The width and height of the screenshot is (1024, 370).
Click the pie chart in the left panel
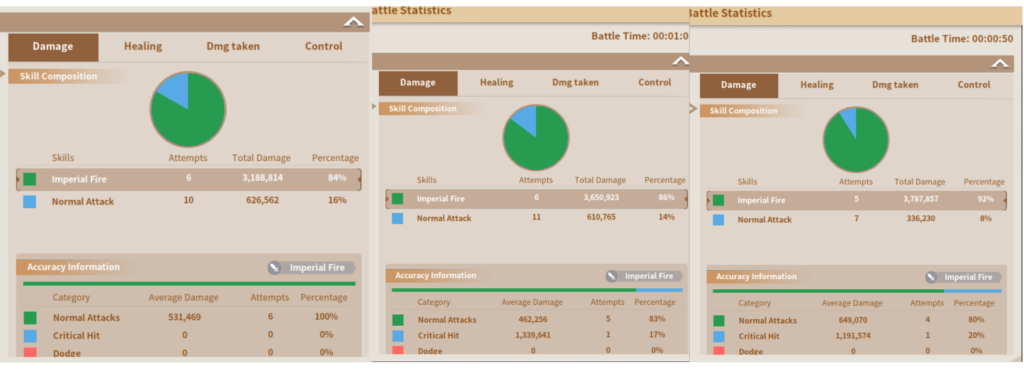[x=188, y=109]
